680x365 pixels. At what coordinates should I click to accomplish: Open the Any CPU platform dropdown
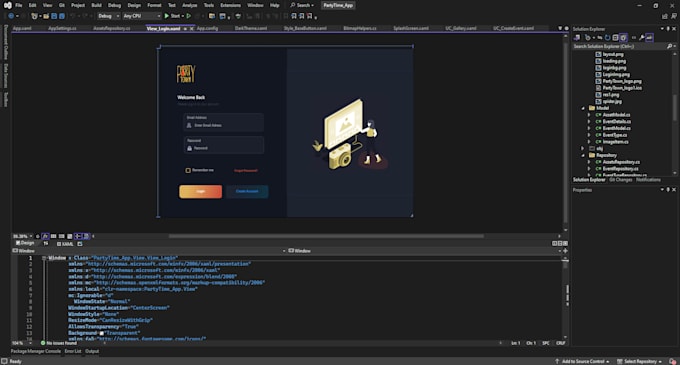point(141,16)
